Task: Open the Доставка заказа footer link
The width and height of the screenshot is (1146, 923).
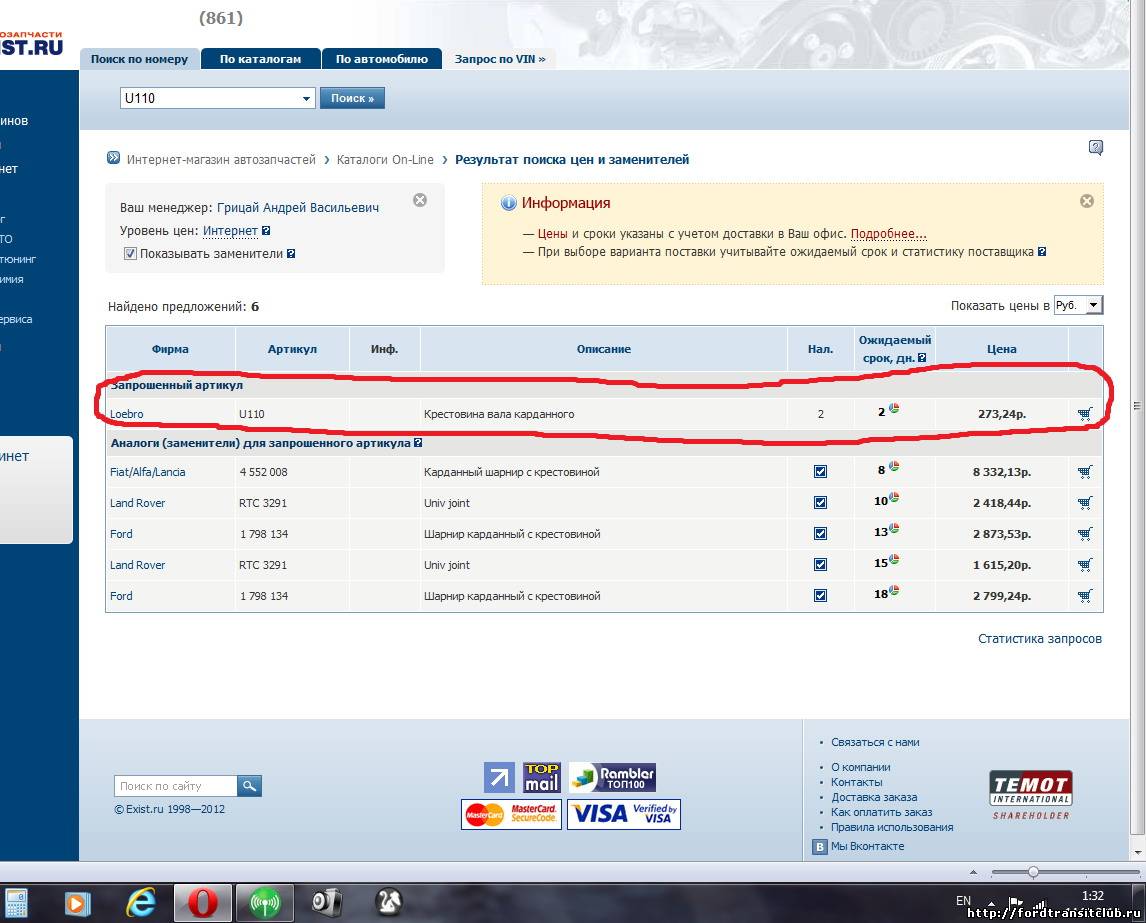Action: (874, 797)
